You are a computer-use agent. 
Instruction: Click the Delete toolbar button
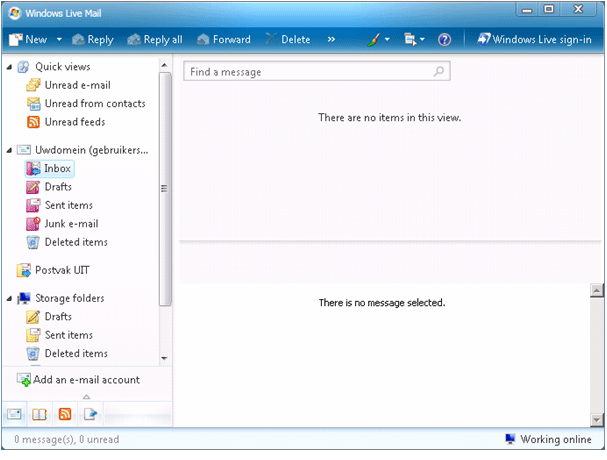288,39
